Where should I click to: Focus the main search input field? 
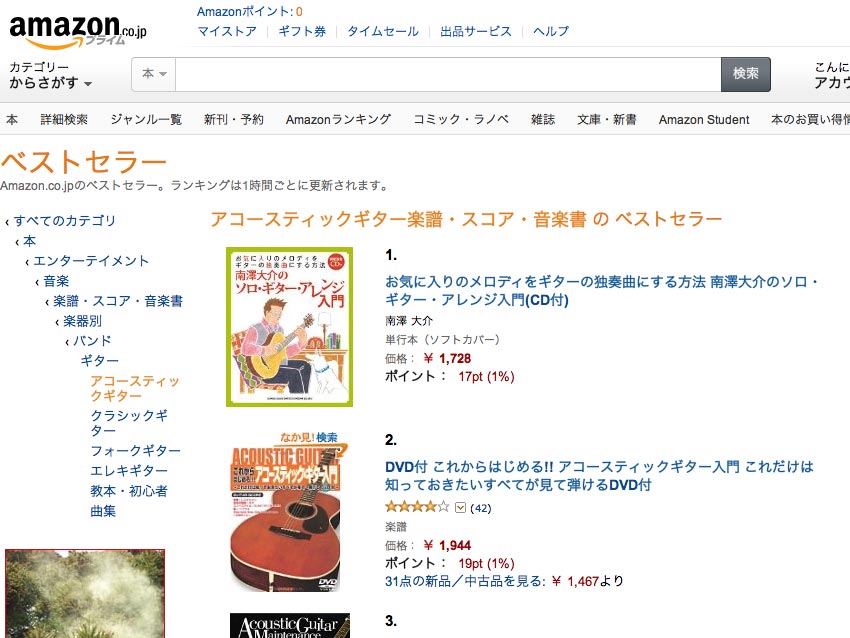(448, 74)
